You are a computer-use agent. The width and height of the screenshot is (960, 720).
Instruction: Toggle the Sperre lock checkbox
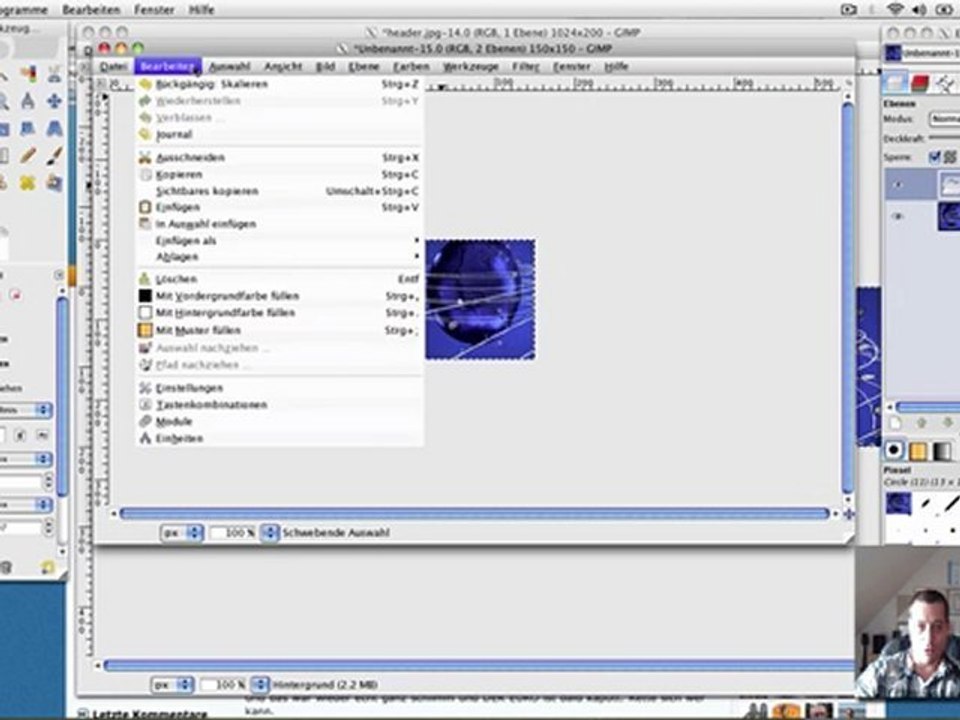click(934, 157)
